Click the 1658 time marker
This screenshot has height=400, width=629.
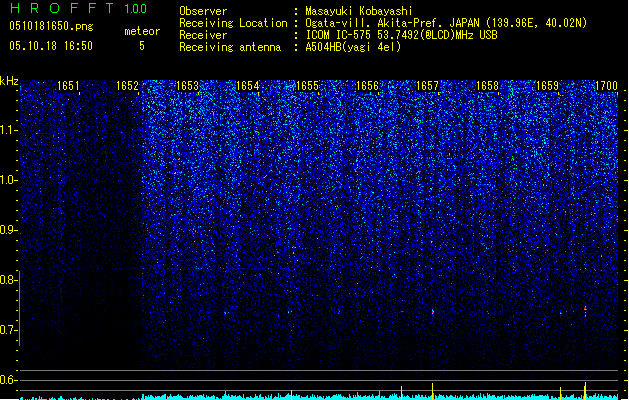click(x=487, y=86)
